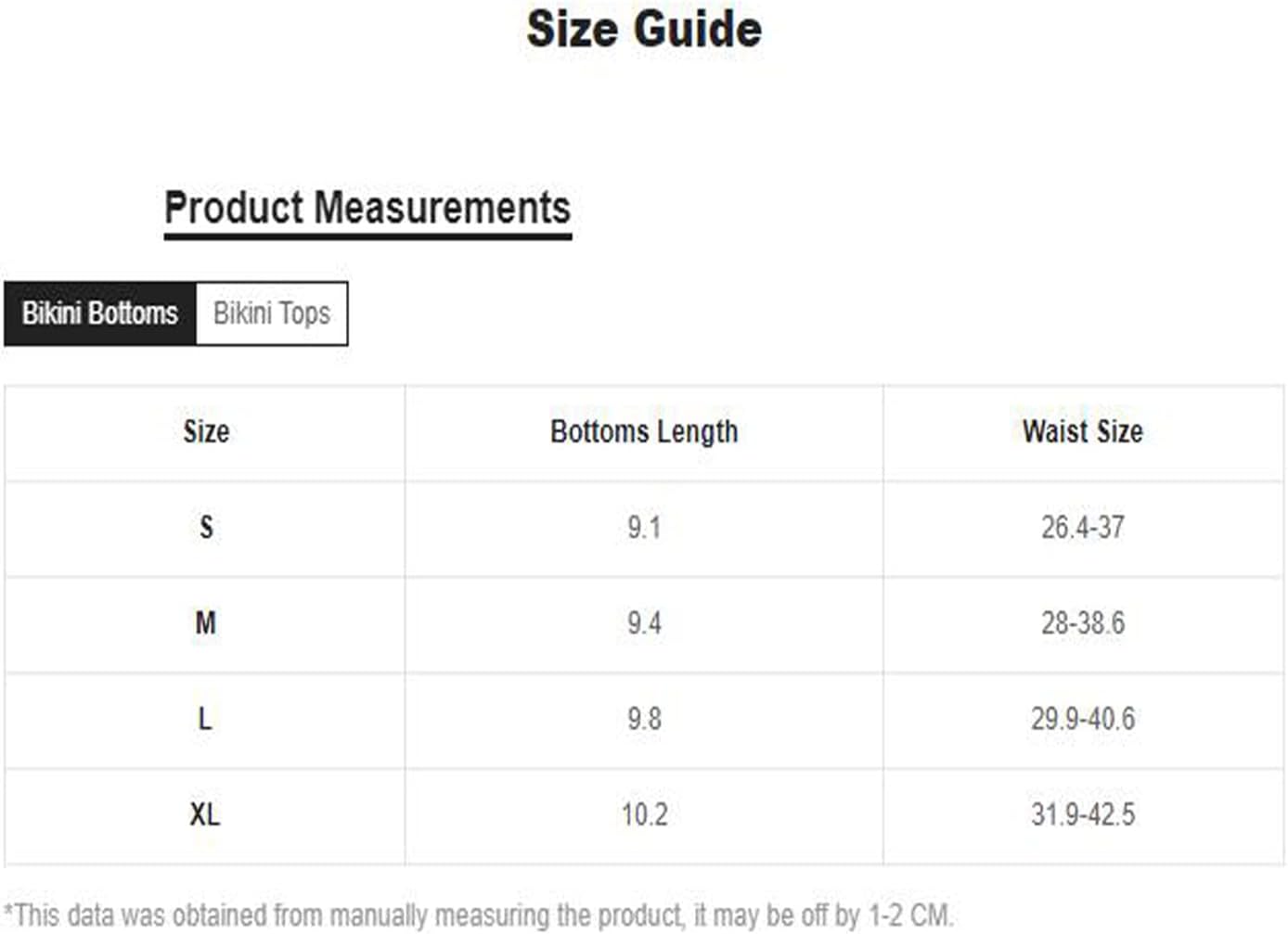Select the XL size row label
This screenshot has width=1288, height=934.
[x=205, y=815]
